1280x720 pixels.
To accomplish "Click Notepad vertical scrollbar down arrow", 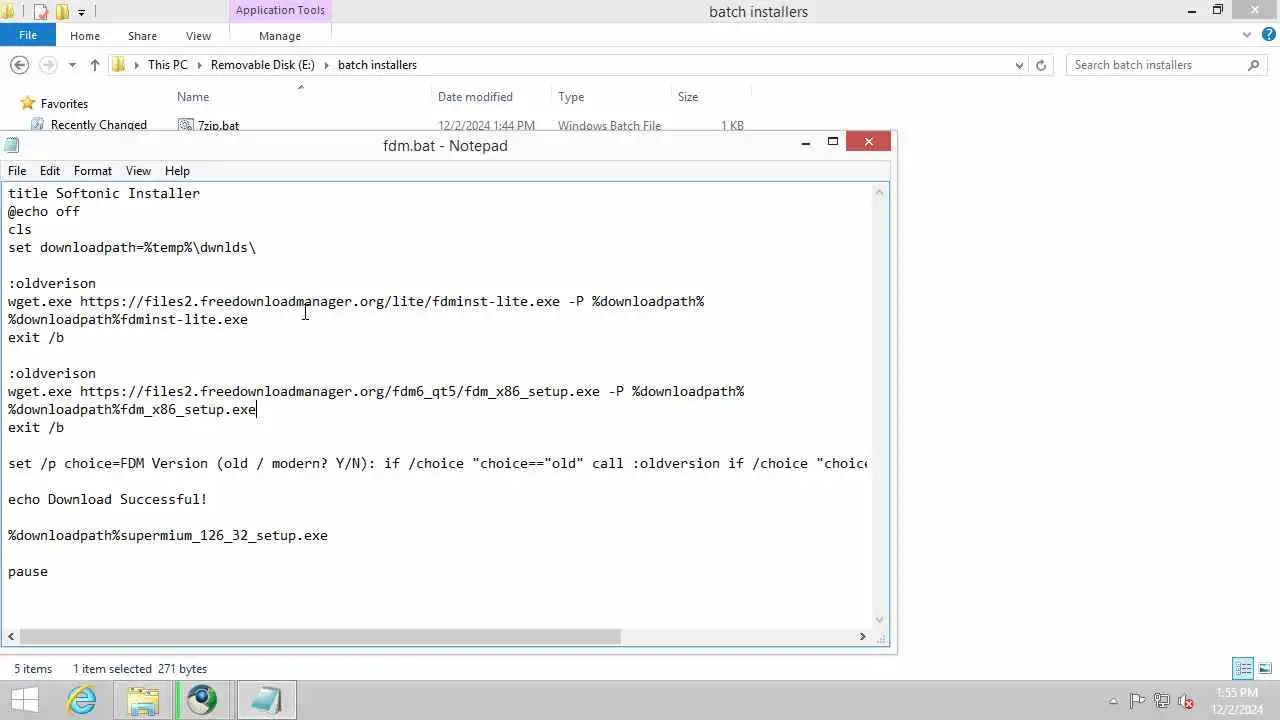I will click(x=880, y=620).
